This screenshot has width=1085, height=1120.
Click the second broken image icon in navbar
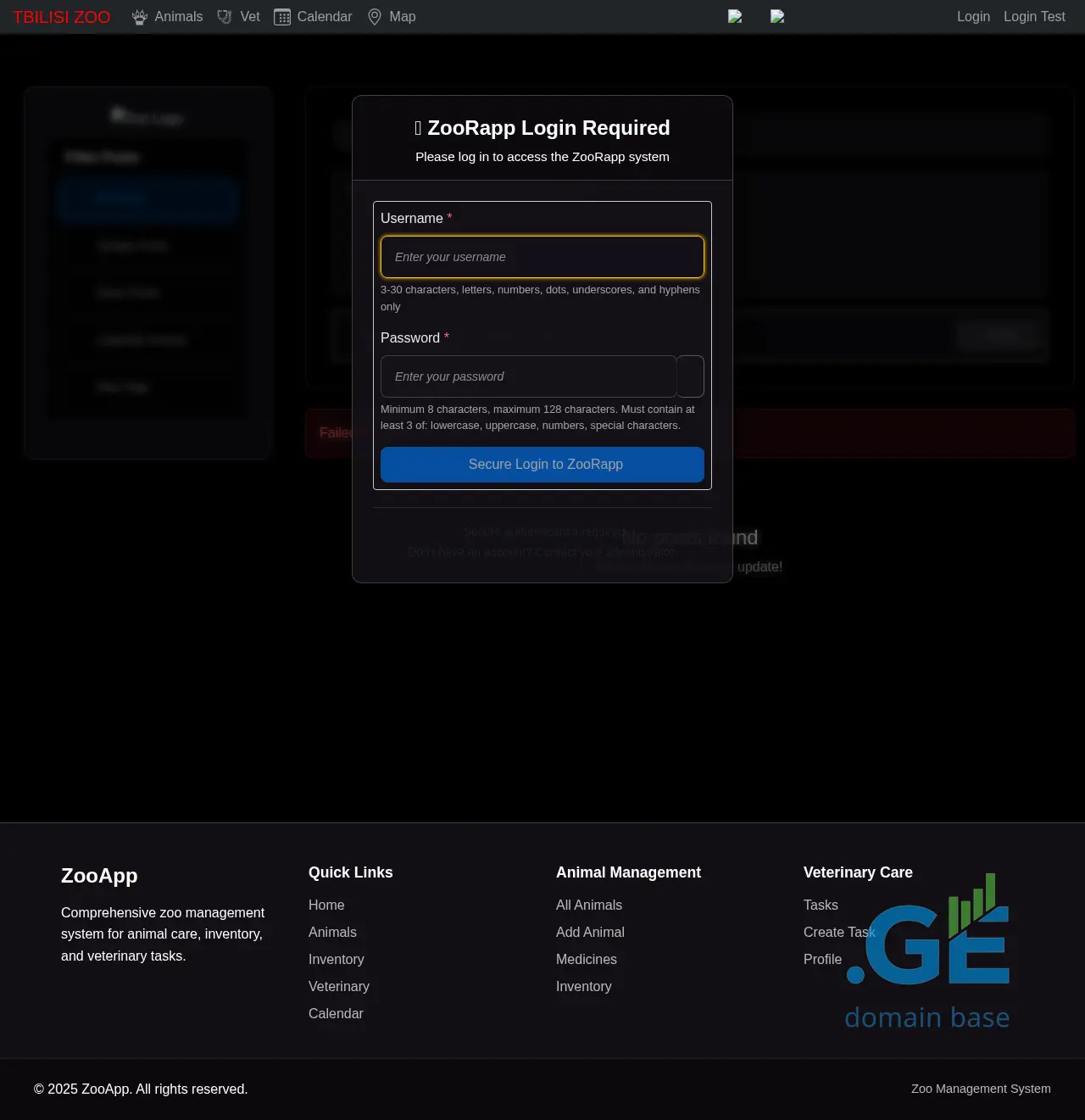777,16
